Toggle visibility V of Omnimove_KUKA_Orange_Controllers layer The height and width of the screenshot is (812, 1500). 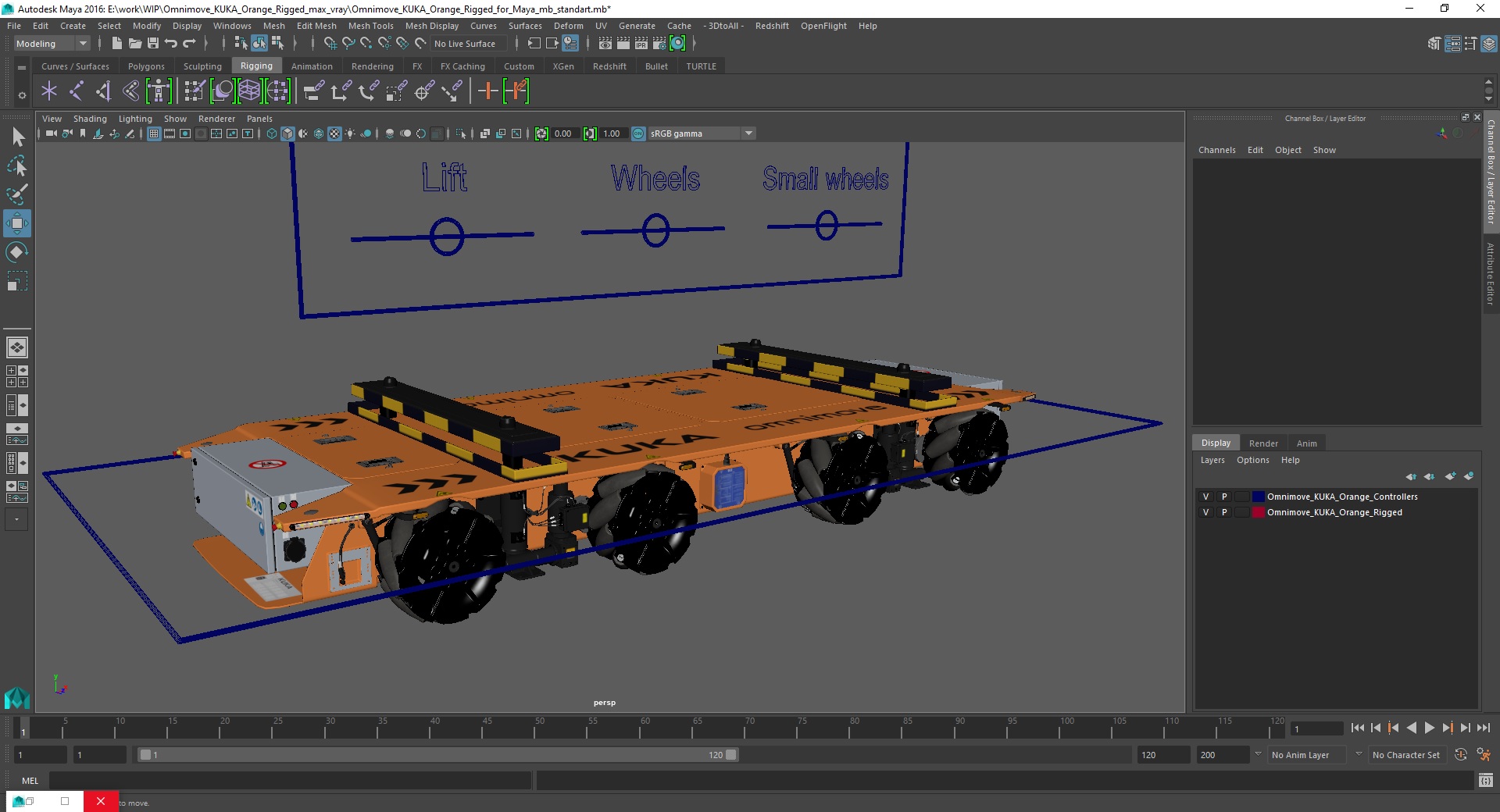pos(1205,497)
